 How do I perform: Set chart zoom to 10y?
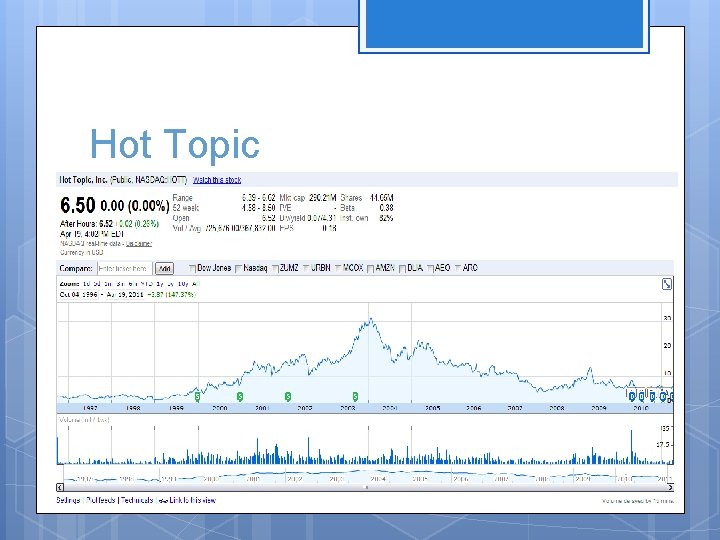click(183, 284)
